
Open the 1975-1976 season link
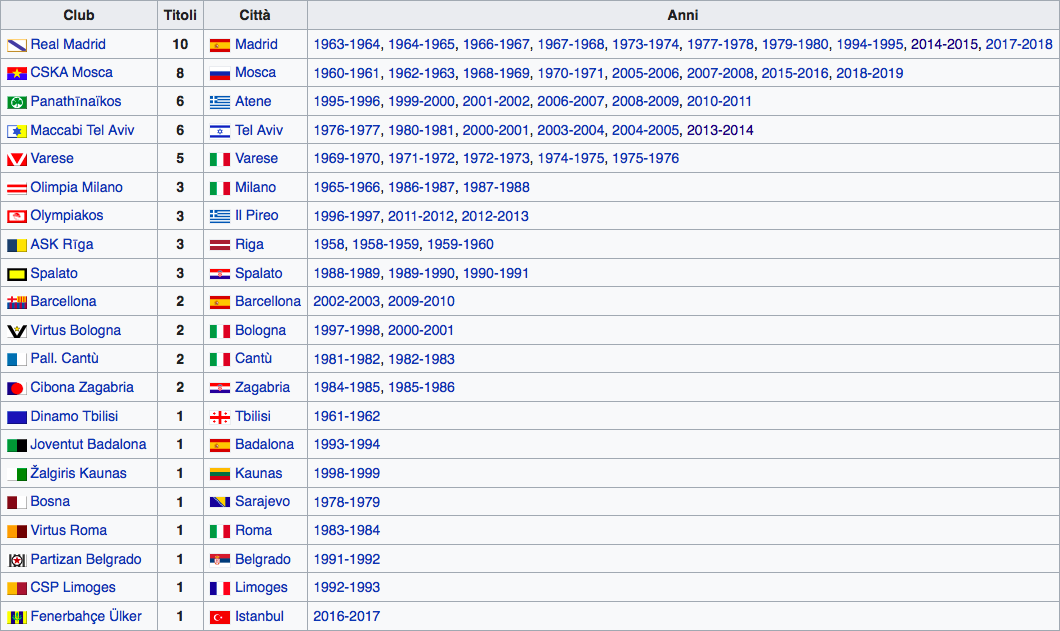point(646,159)
